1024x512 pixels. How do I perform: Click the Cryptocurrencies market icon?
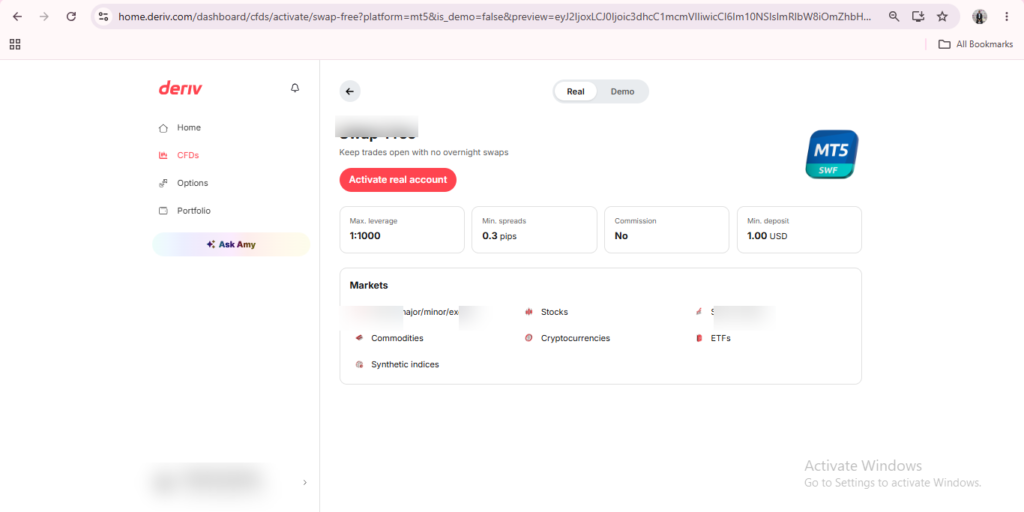click(x=529, y=338)
